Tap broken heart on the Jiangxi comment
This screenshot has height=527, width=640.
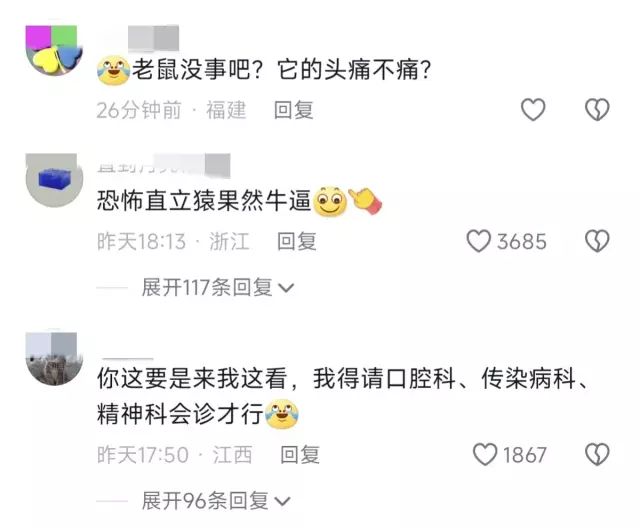597,454
